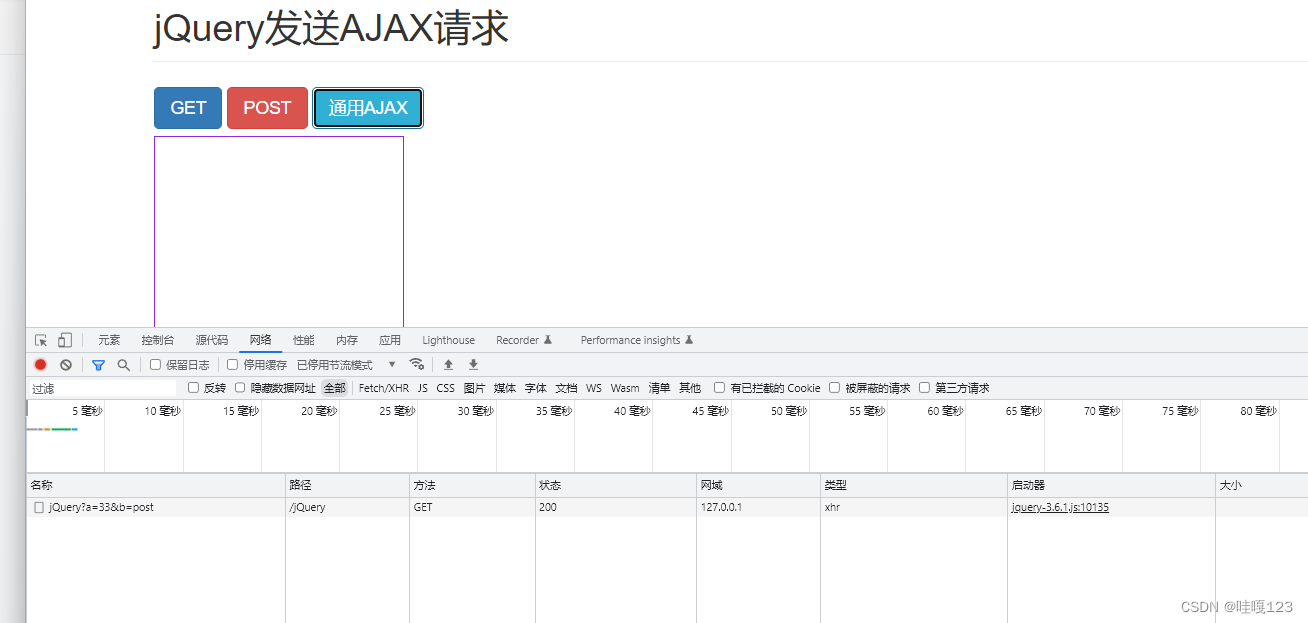Toggle the device toolbar
This screenshot has height=623, width=1308.
coord(64,340)
